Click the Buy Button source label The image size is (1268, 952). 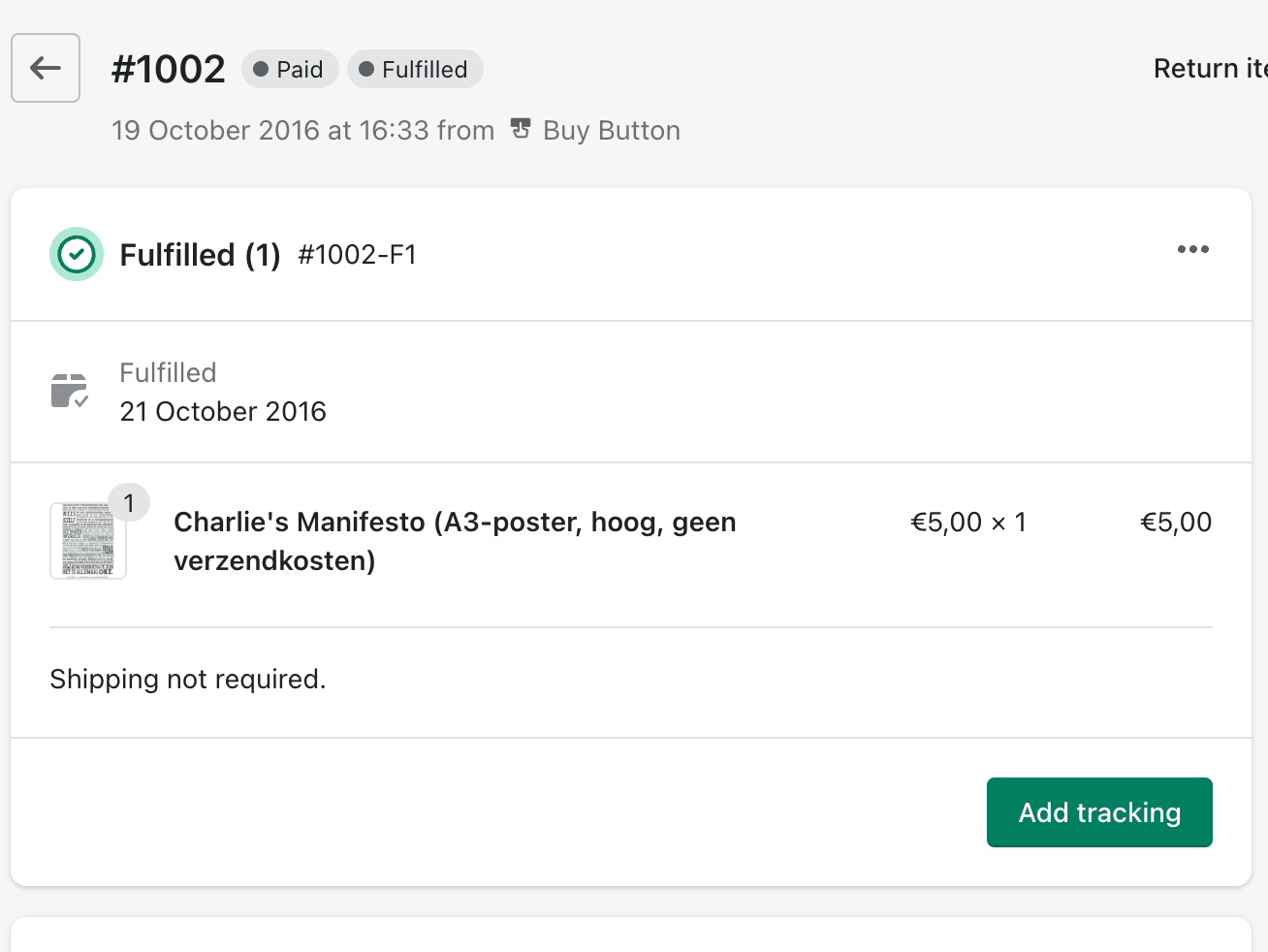pos(612,130)
